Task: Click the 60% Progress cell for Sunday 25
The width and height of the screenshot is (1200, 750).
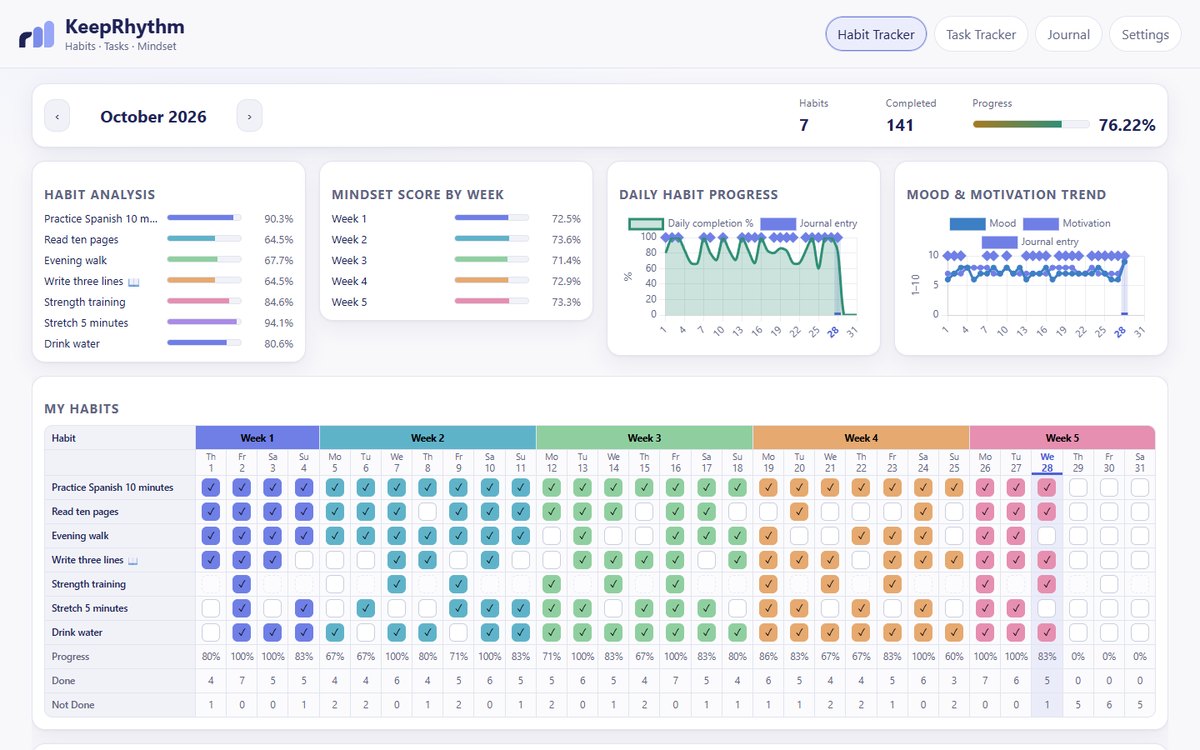Action: [954, 657]
